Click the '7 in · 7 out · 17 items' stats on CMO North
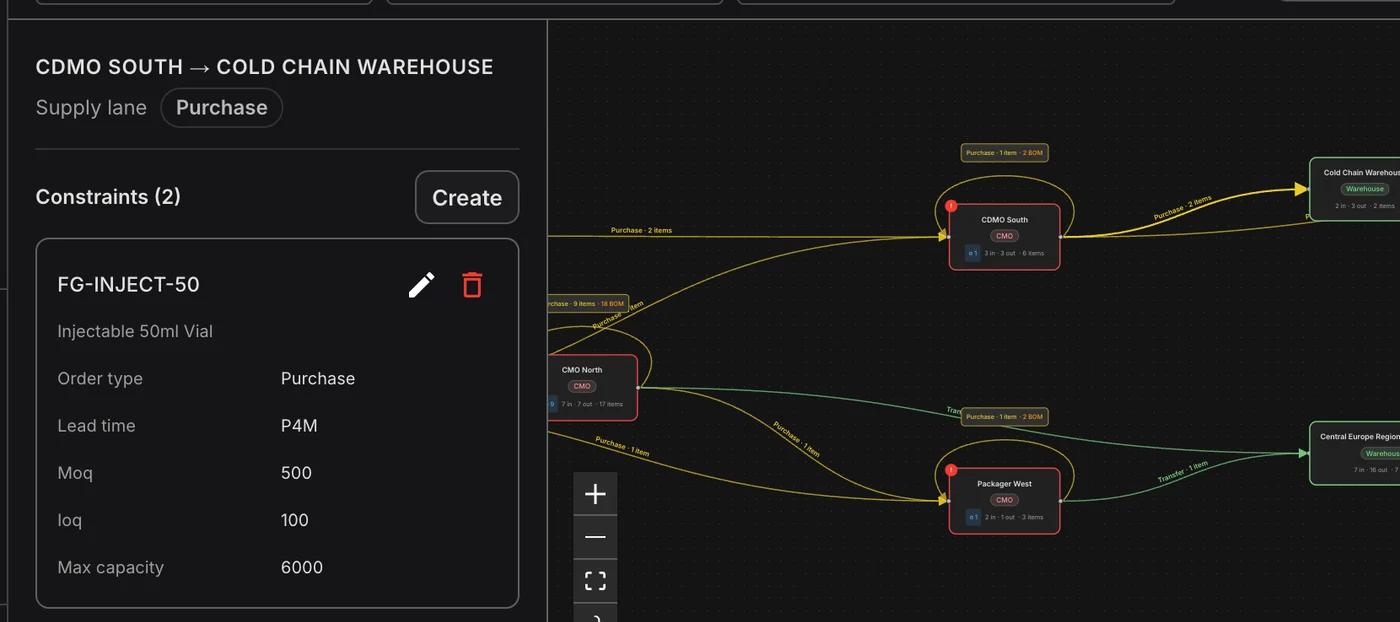Viewport: 1400px width, 622px height. click(x=592, y=405)
